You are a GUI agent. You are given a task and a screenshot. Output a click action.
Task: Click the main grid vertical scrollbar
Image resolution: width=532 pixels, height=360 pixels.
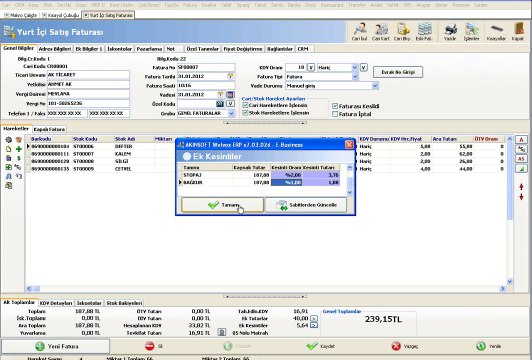[509, 210]
